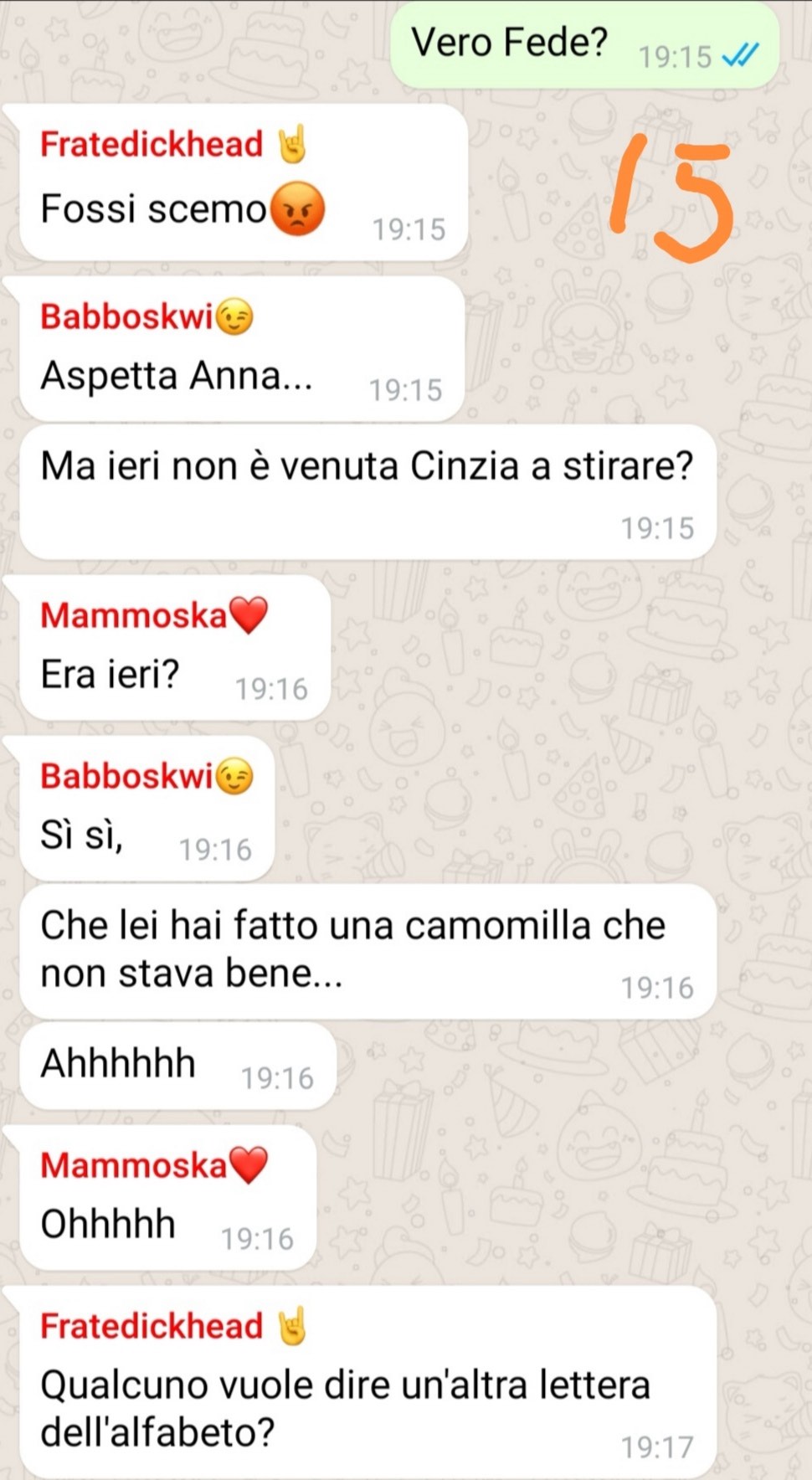Tap the orange handwritten 15 annotation
The width and height of the screenshot is (812, 1480).
point(673,198)
